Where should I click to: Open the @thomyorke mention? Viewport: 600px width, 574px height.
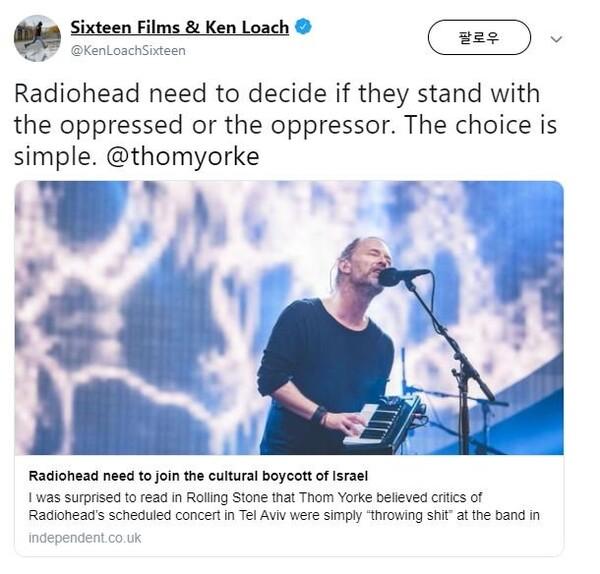pyautogui.click(x=183, y=156)
